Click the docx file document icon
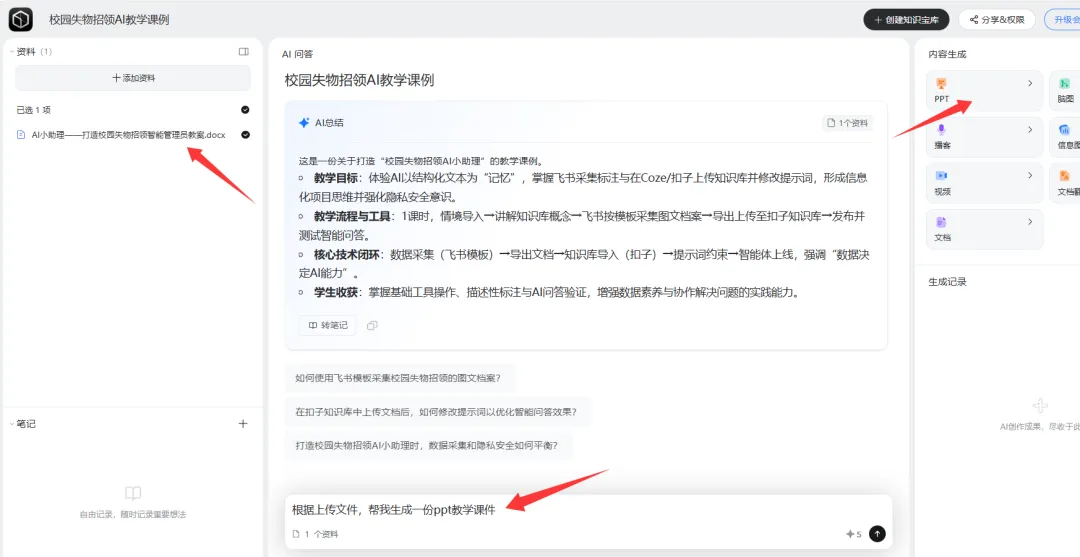This screenshot has height=557, width=1080. click(21, 135)
